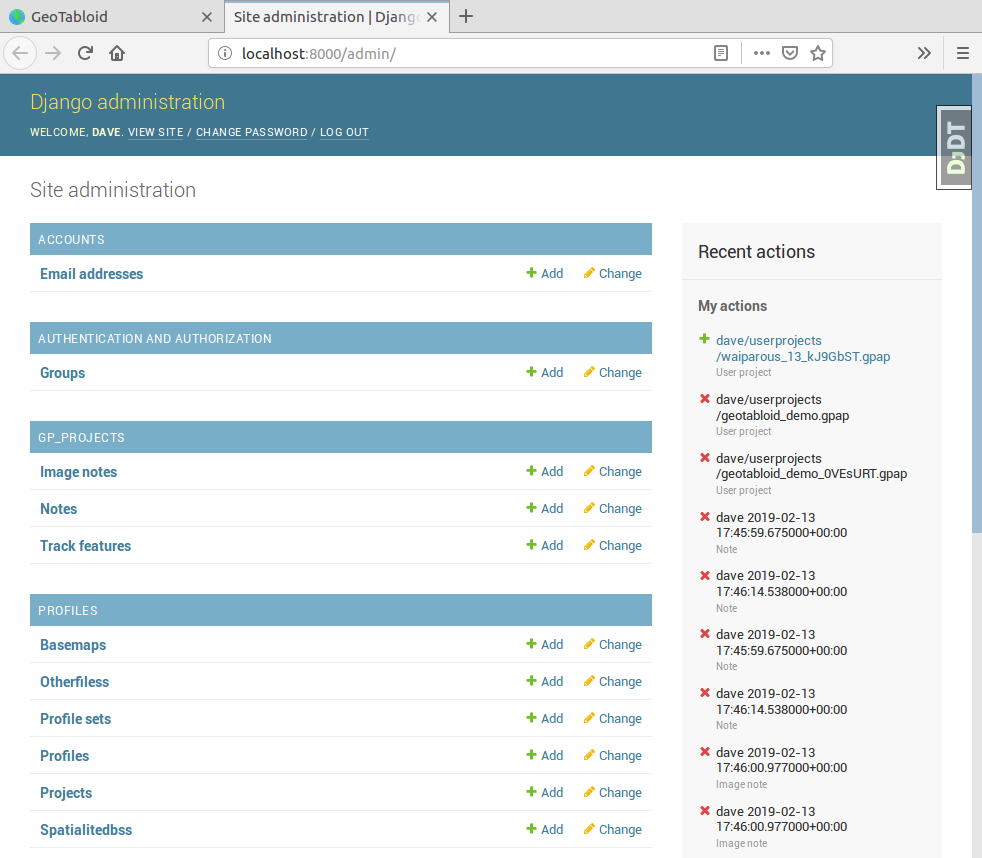Click the browser forward arrow button
This screenshot has width=982, height=858.
(53, 53)
